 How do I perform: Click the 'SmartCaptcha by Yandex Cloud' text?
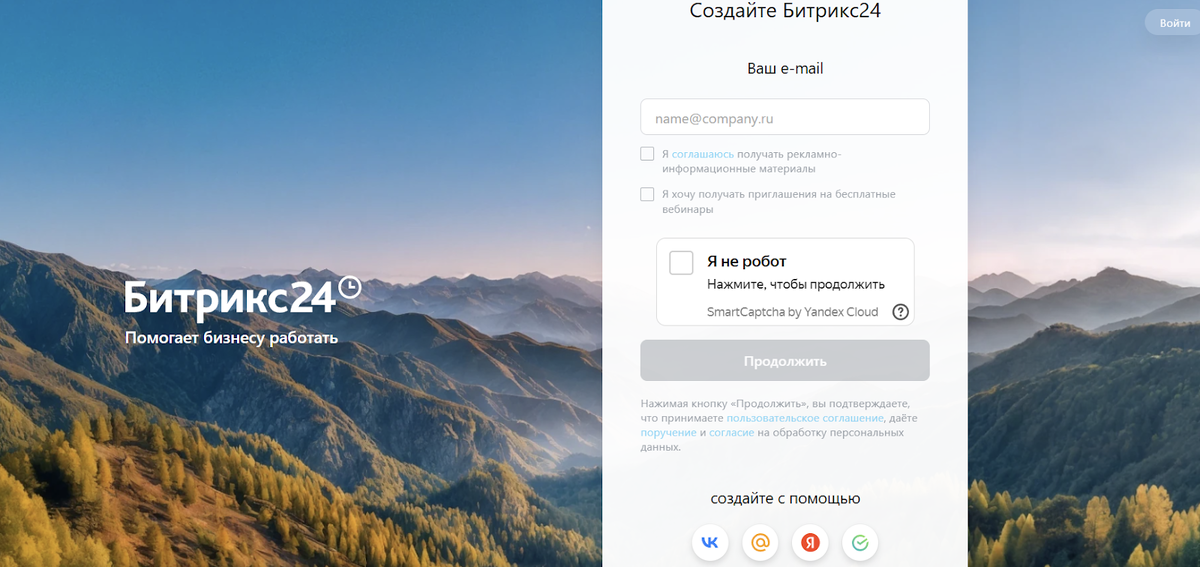click(793, 312)
